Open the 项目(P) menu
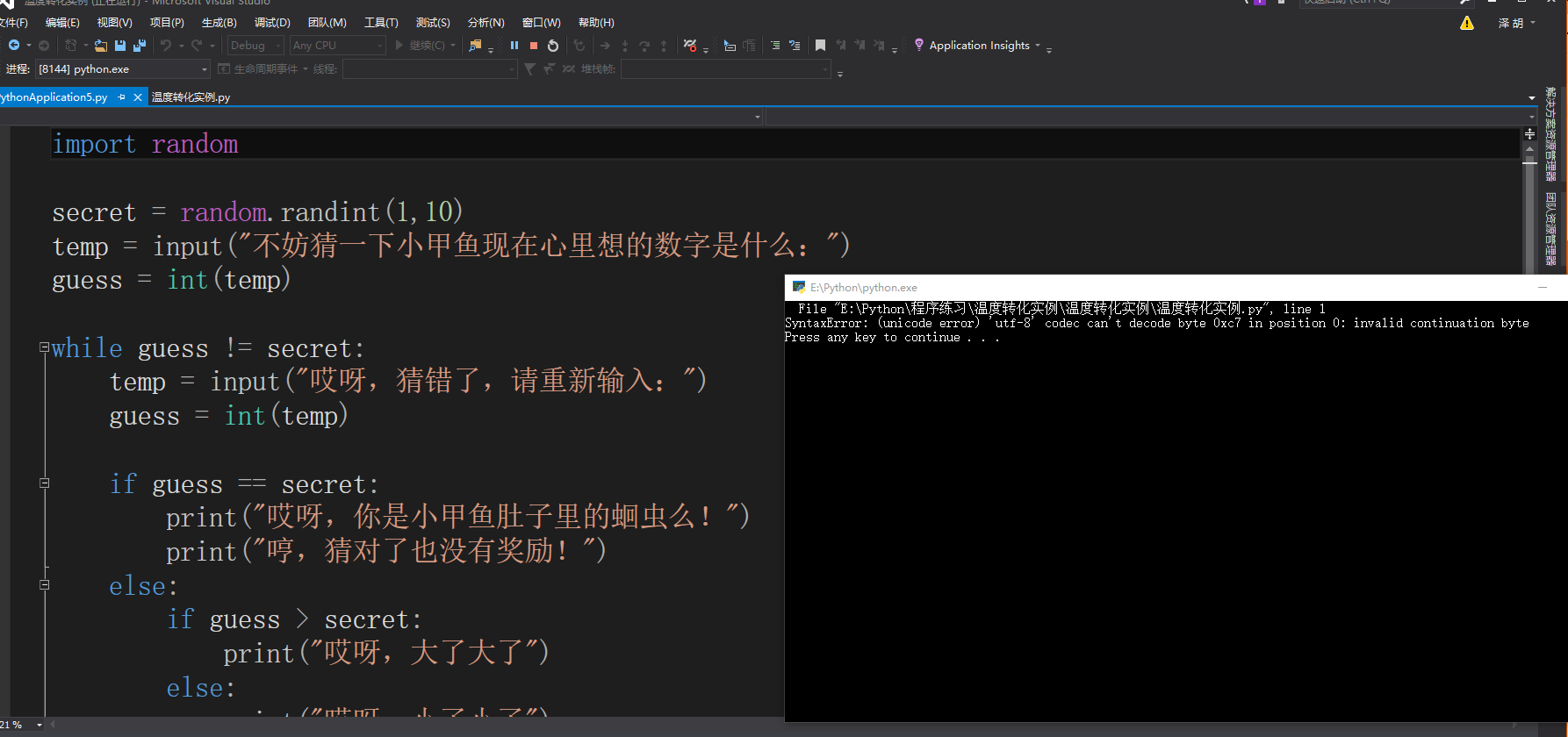 coord(167,23)
